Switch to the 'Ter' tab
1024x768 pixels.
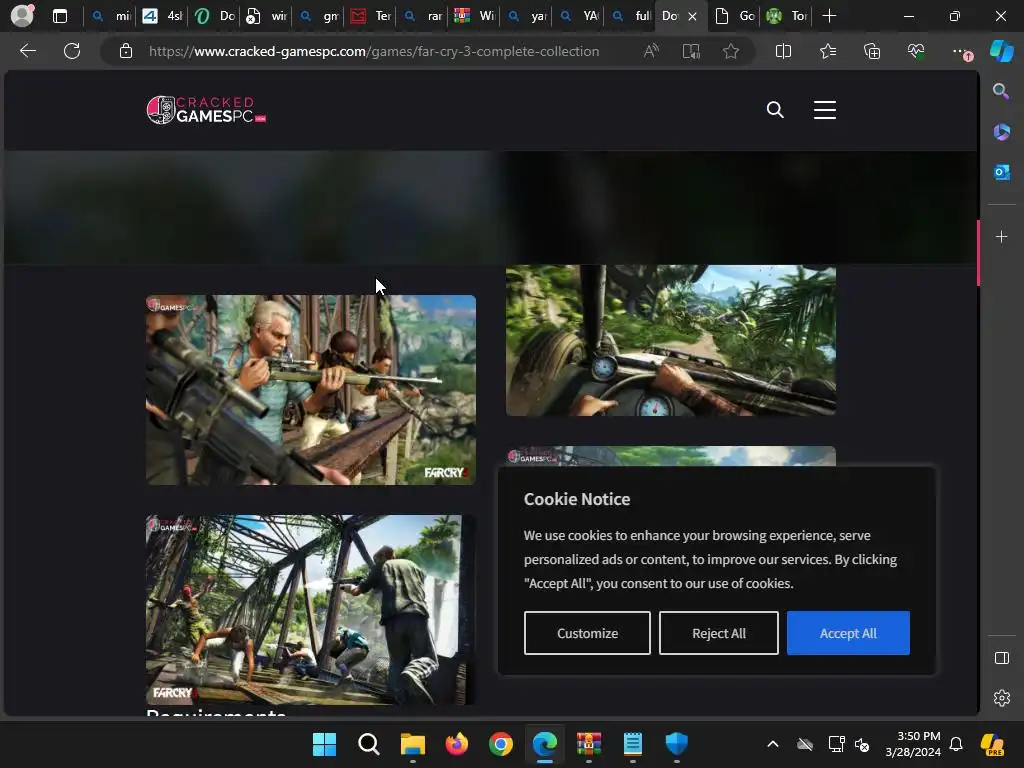370,16
